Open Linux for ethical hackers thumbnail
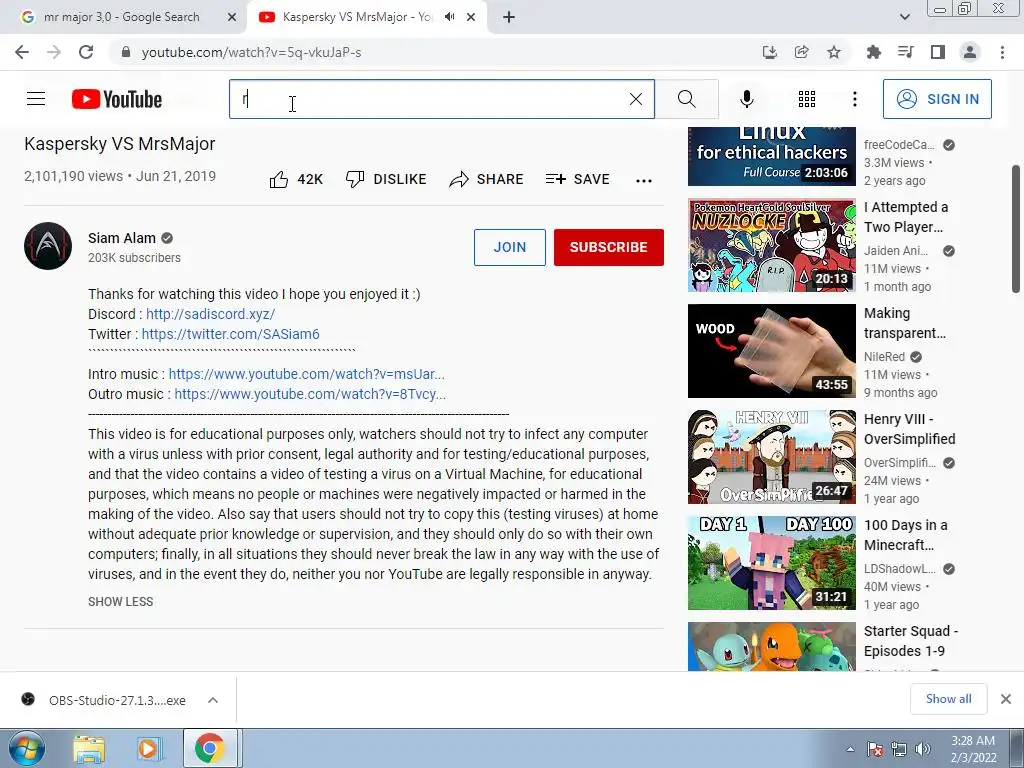1024x768 pixels. (771, 157)
